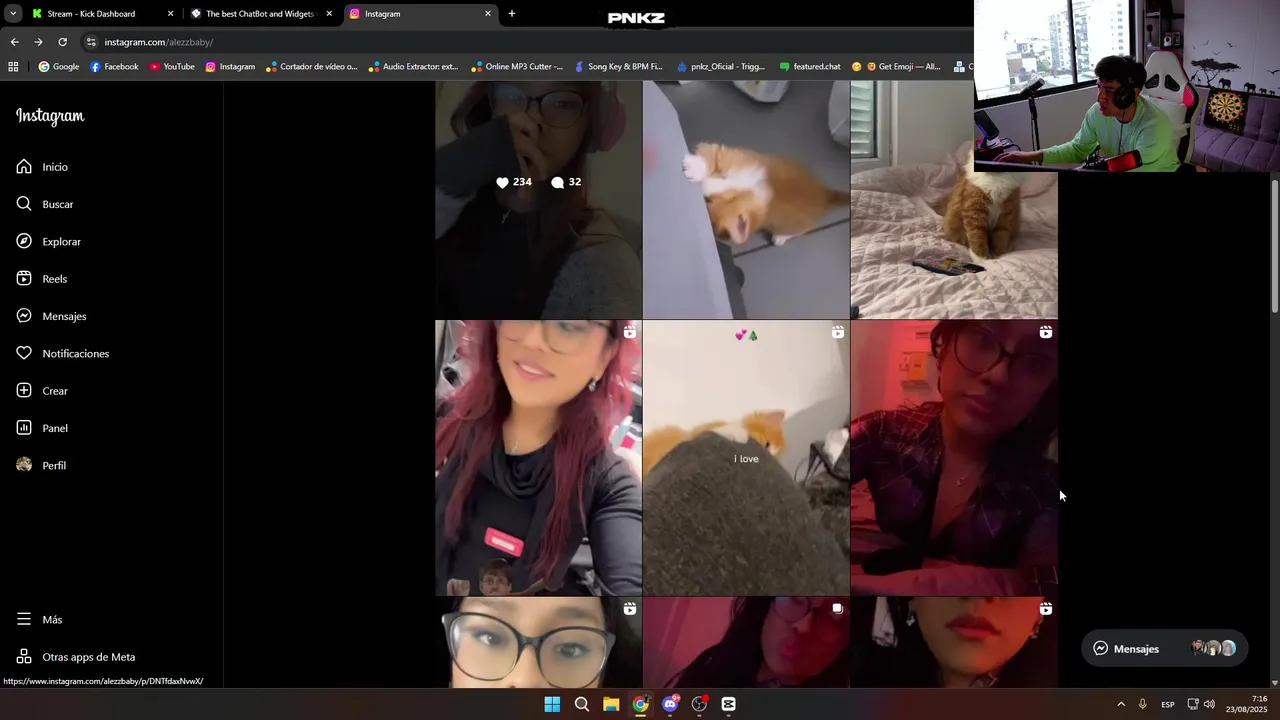Open the 'i love' cat reel
The height and width of the screenshot is (720, 1280).
pos(746,458)
